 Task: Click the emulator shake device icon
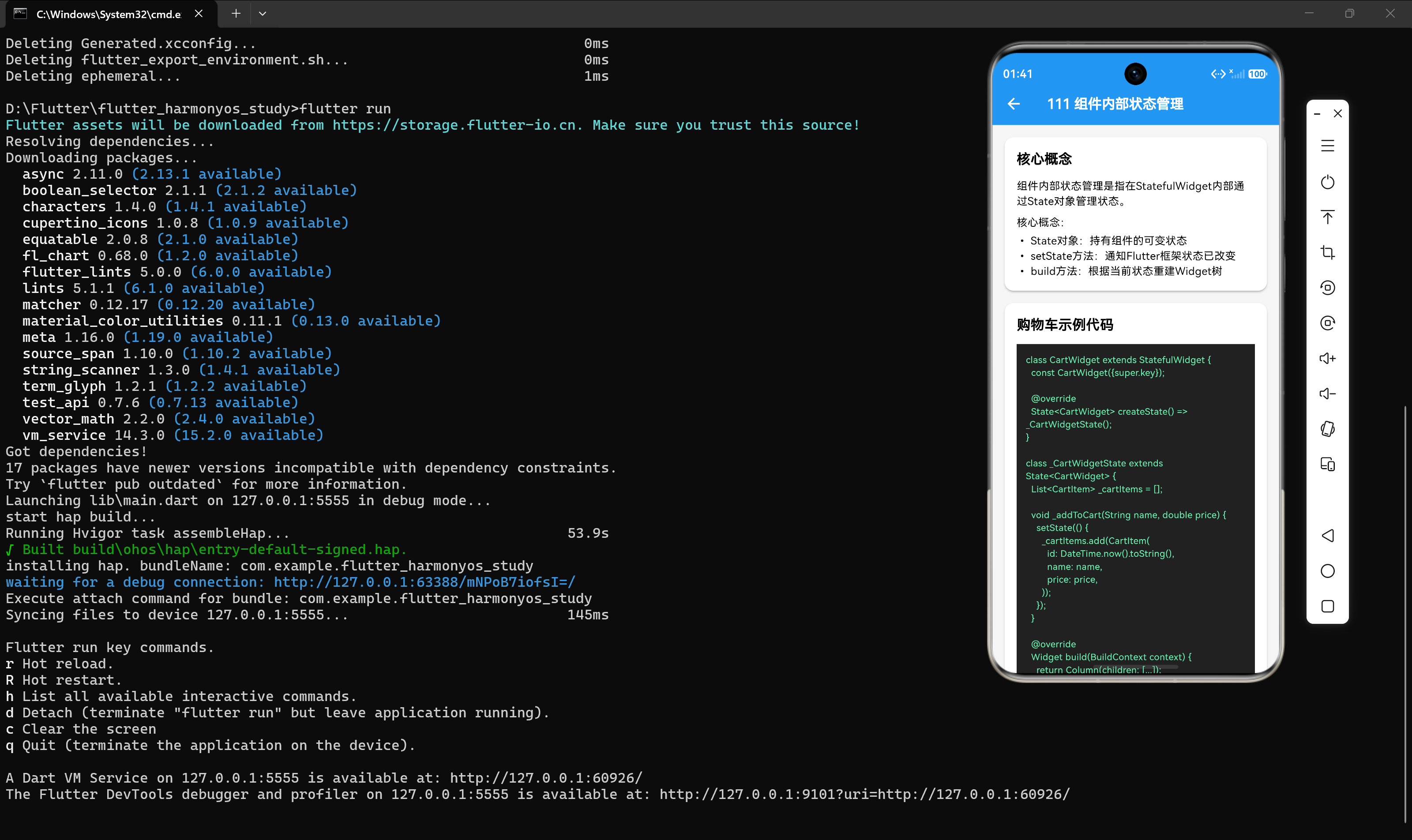point(1328,429)
